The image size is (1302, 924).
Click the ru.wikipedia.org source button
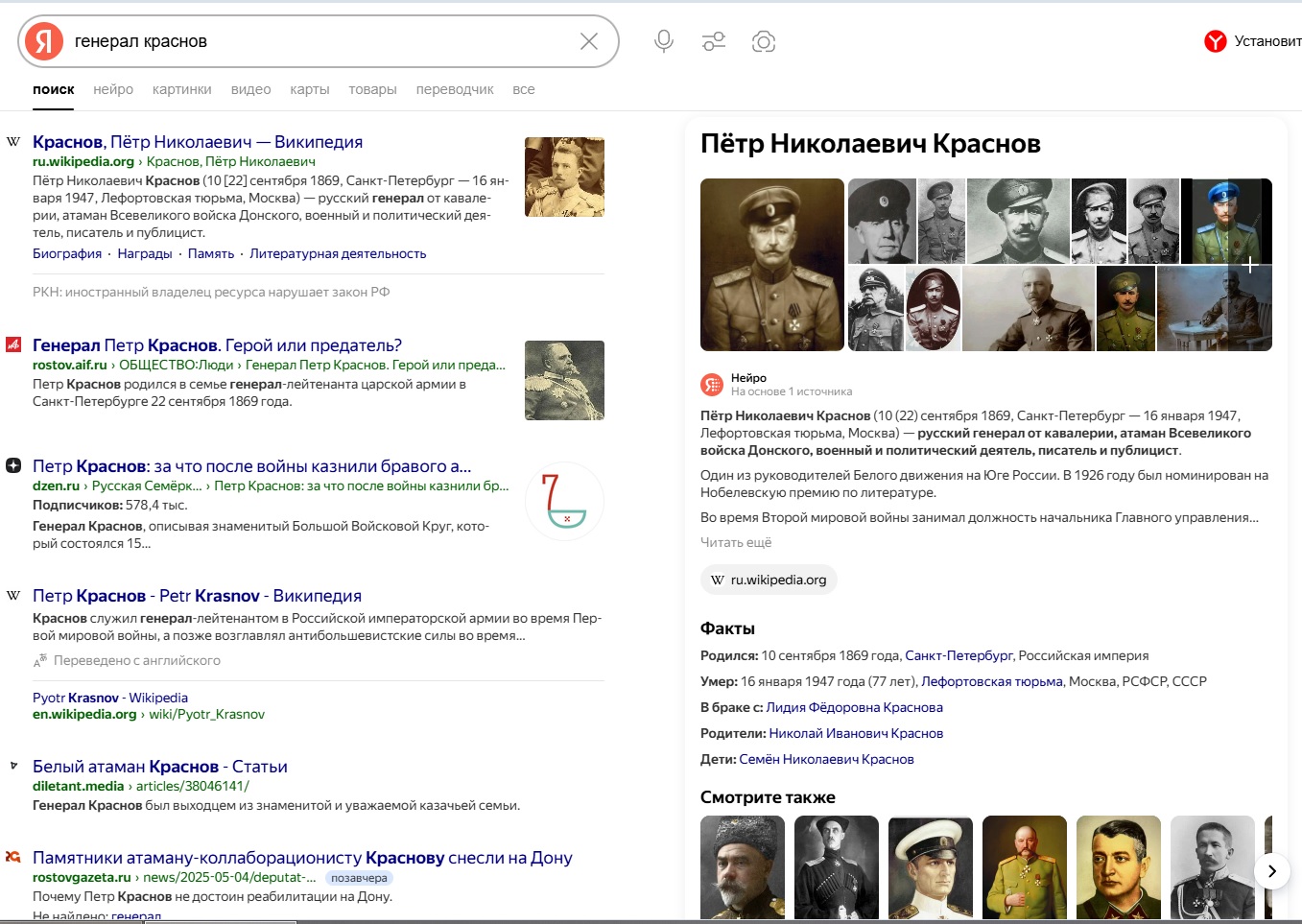click(769, 580)
